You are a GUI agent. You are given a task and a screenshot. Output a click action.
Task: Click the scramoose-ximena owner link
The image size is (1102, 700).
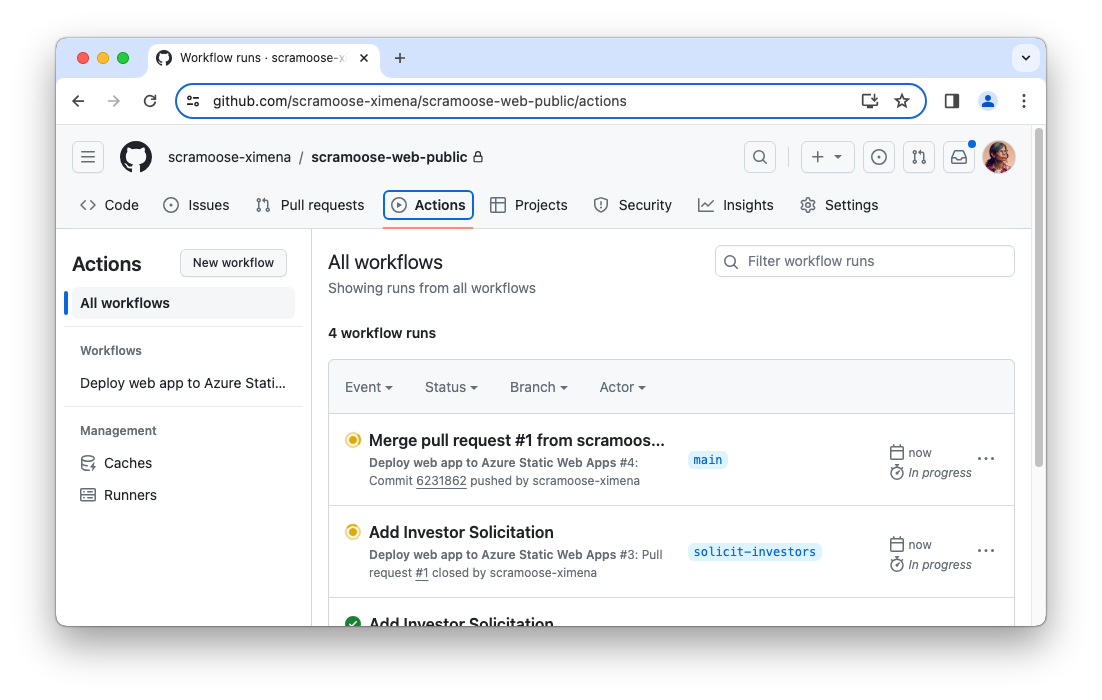tap(229, 157)
